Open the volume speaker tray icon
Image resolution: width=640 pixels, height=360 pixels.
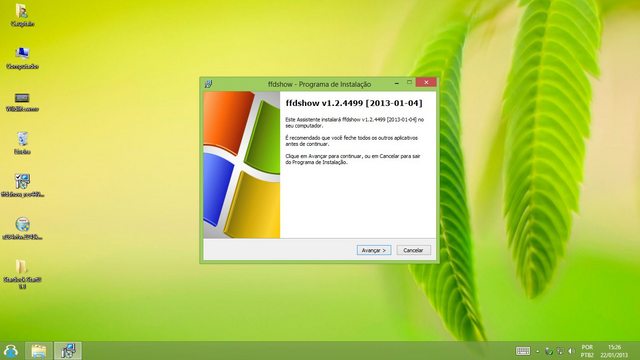[571, 351]
